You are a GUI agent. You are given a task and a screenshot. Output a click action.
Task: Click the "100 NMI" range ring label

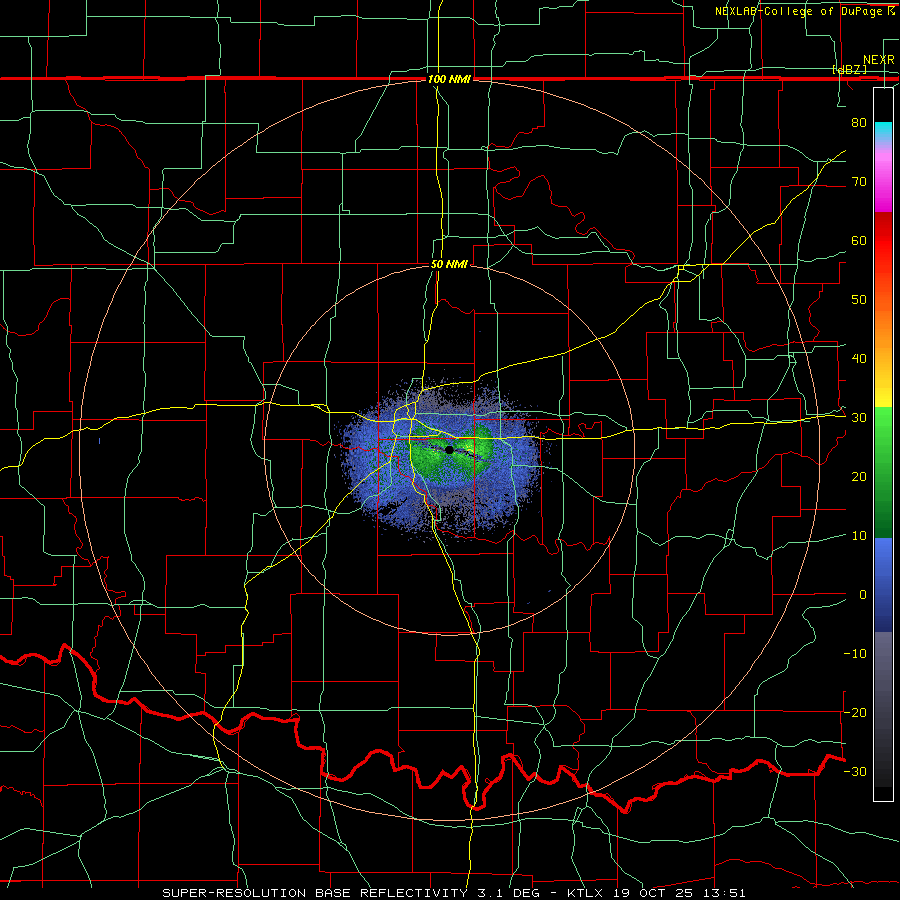[449, 79]
